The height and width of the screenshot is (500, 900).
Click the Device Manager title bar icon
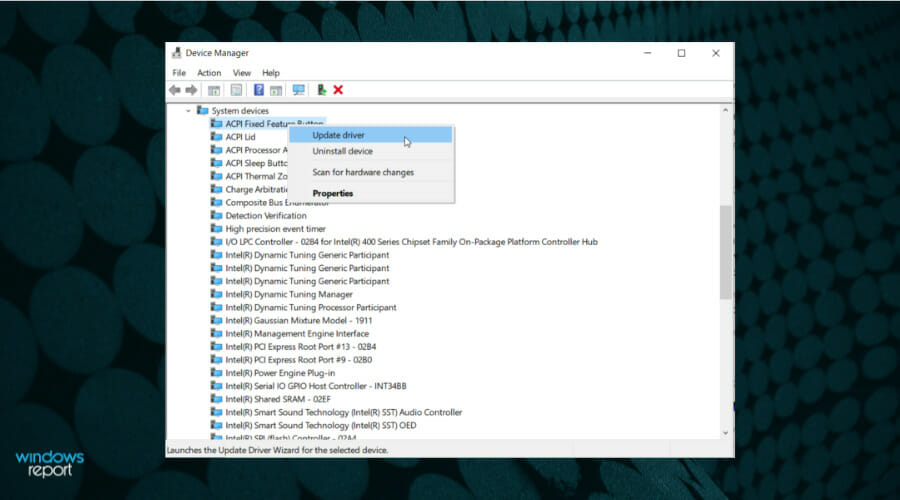coord(176,53)
